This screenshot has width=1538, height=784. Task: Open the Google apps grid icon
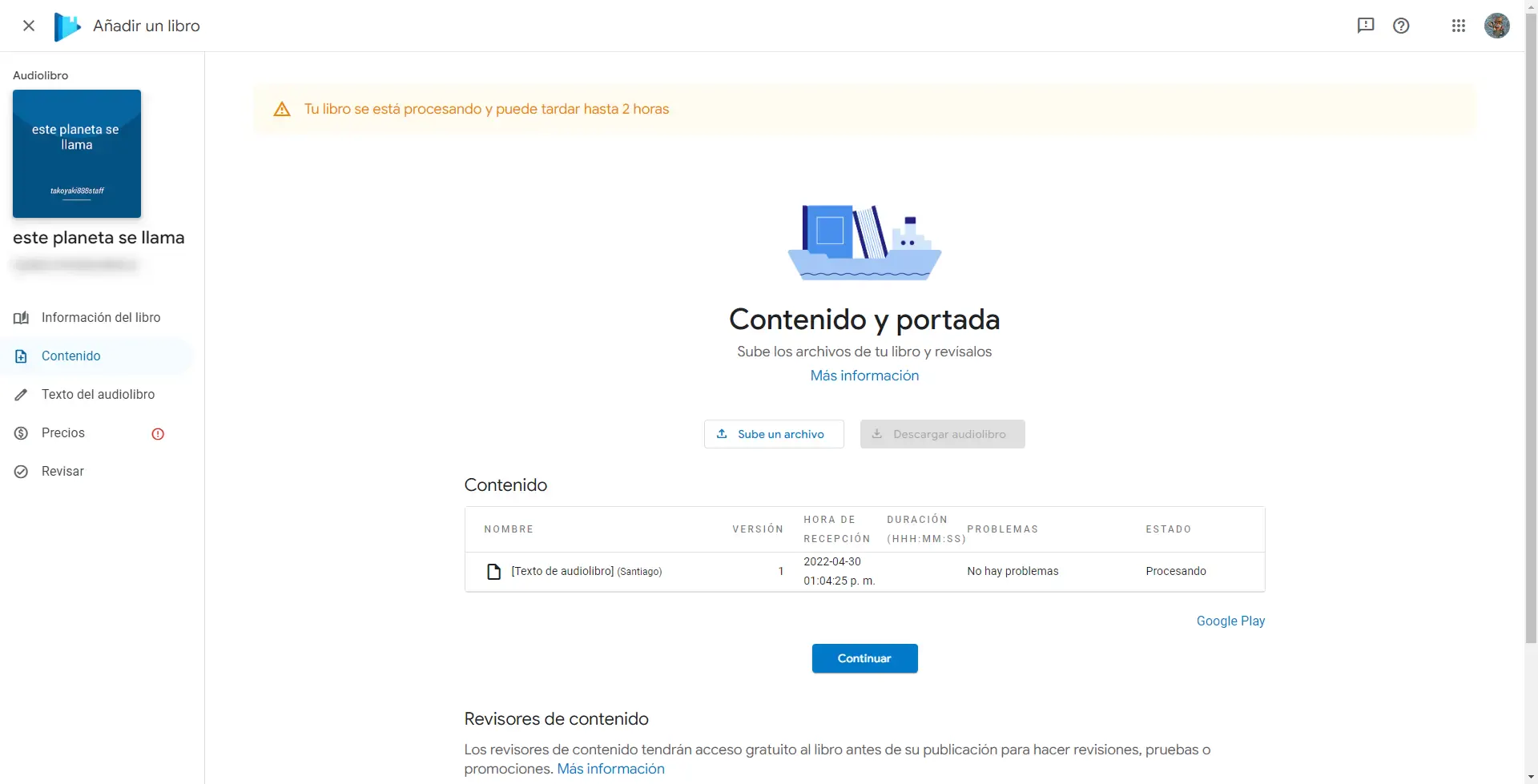click(x=1459, y=26)
